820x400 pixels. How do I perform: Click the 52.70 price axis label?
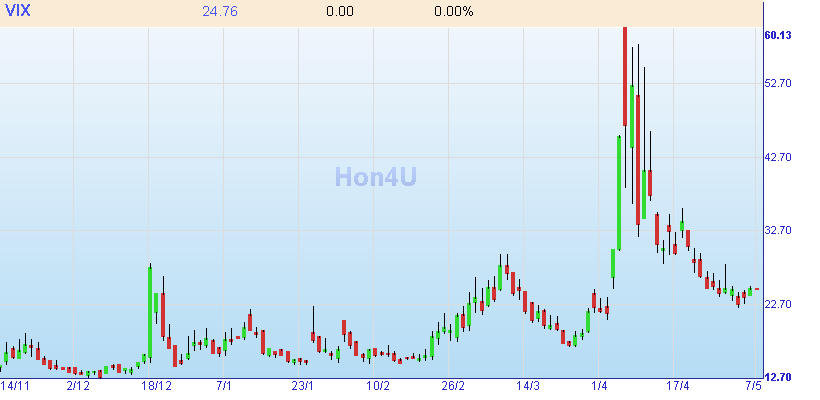[778, 83]
